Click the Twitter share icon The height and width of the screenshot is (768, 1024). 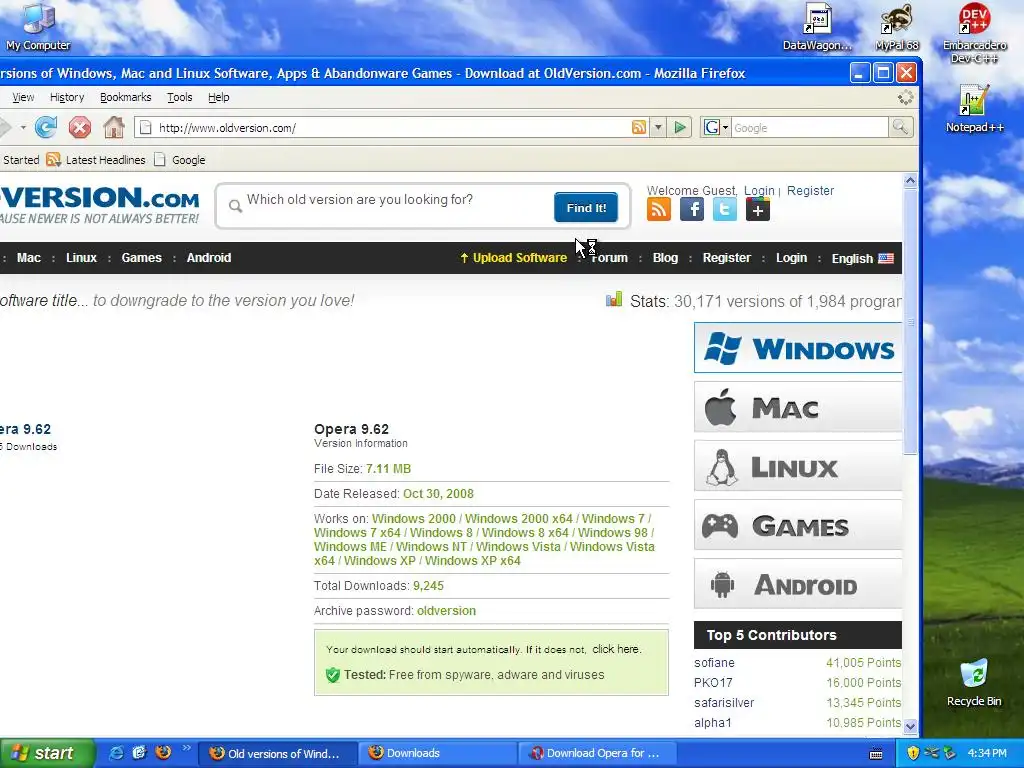pyautogui.click(x=725, y=210)
